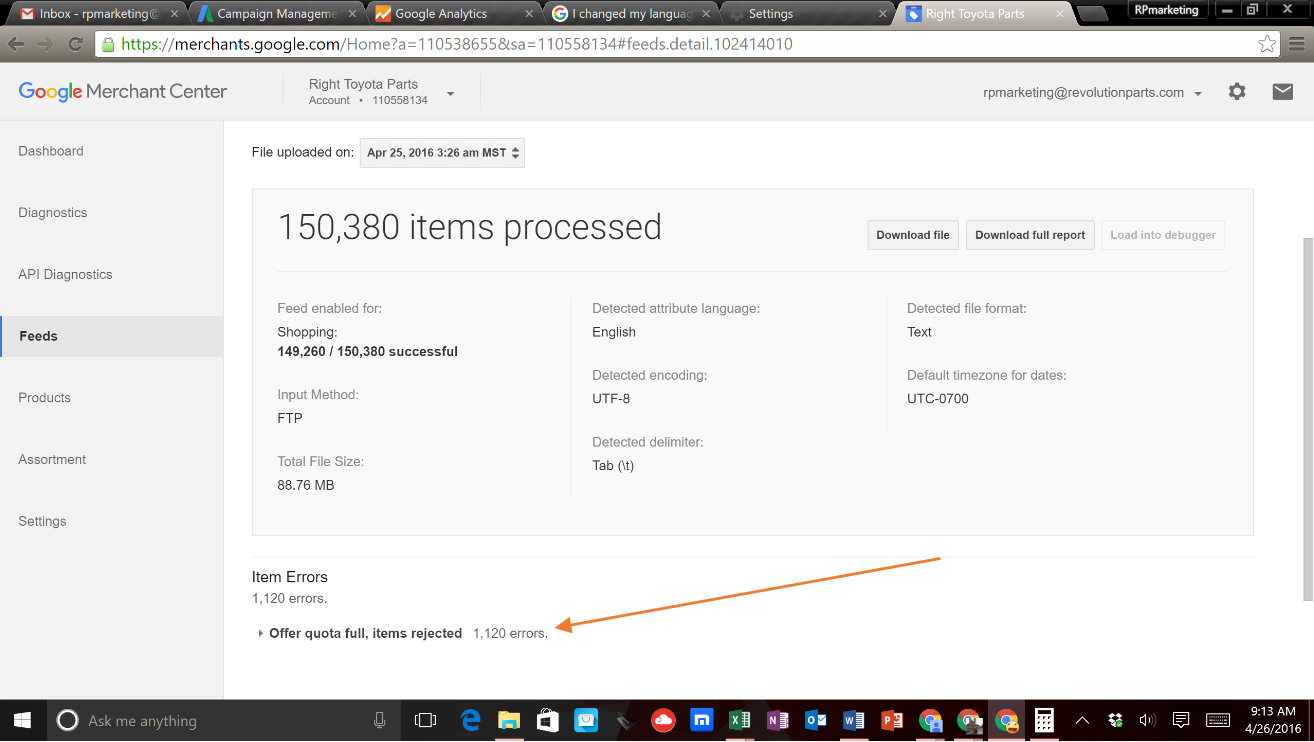1314x742 pixels.
Task: Click the Cortana microphone icon
Action: pos(380,720)
